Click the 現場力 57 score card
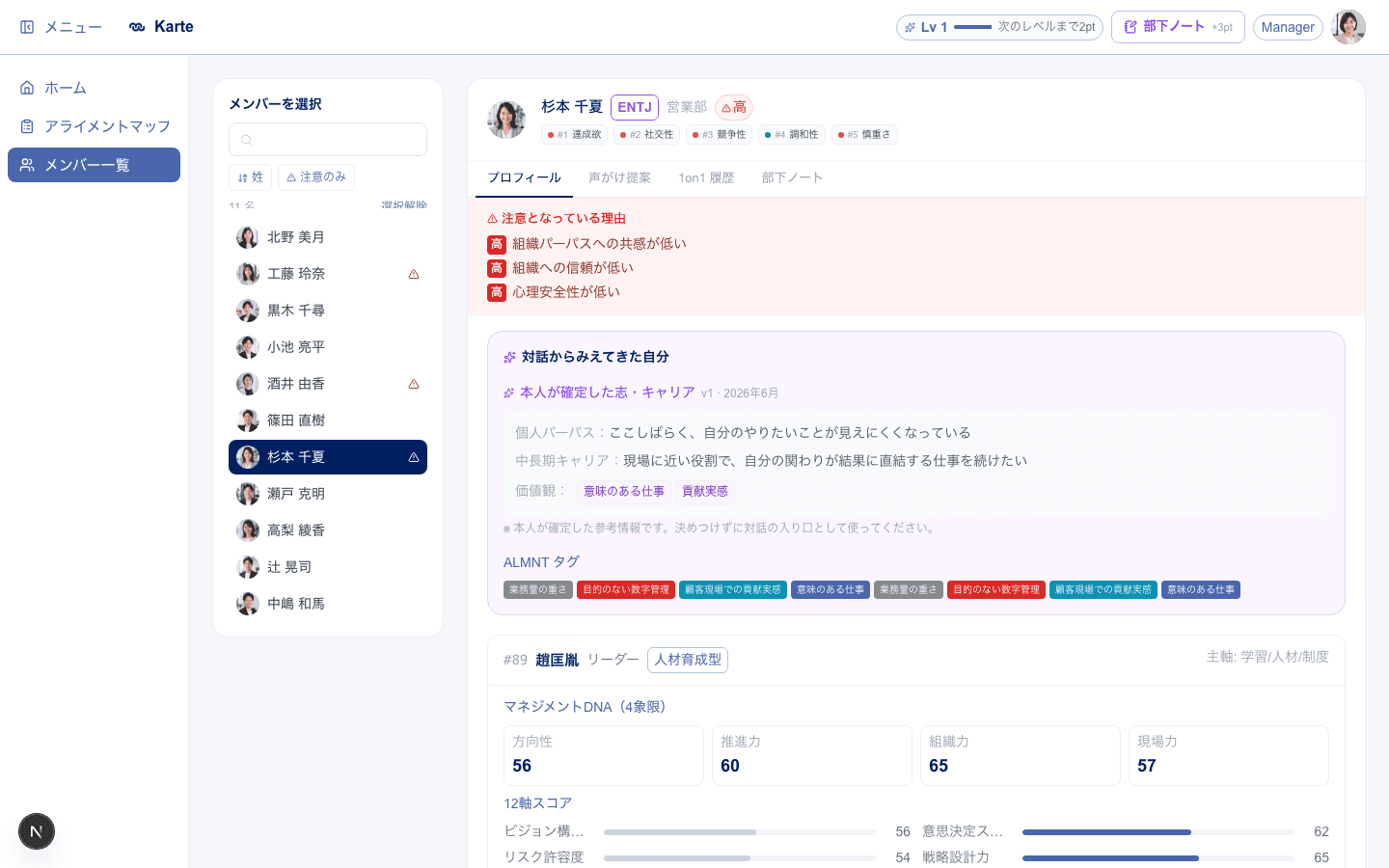The image size is (1389, 868). tap(1229, 755)
